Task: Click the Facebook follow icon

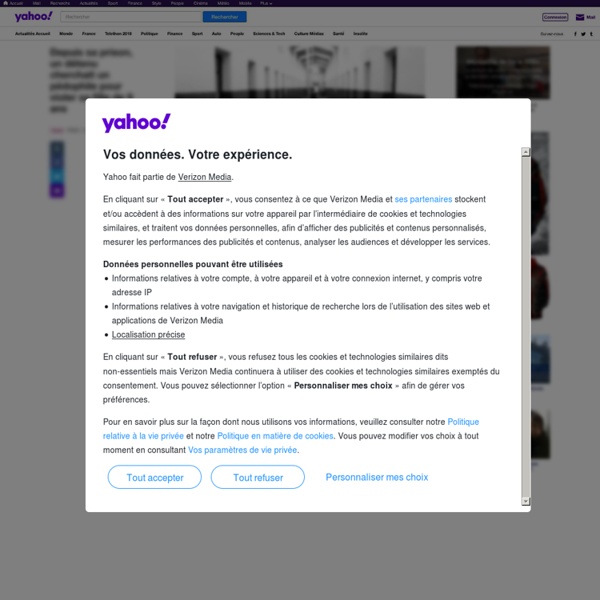Action: point(575,34)
